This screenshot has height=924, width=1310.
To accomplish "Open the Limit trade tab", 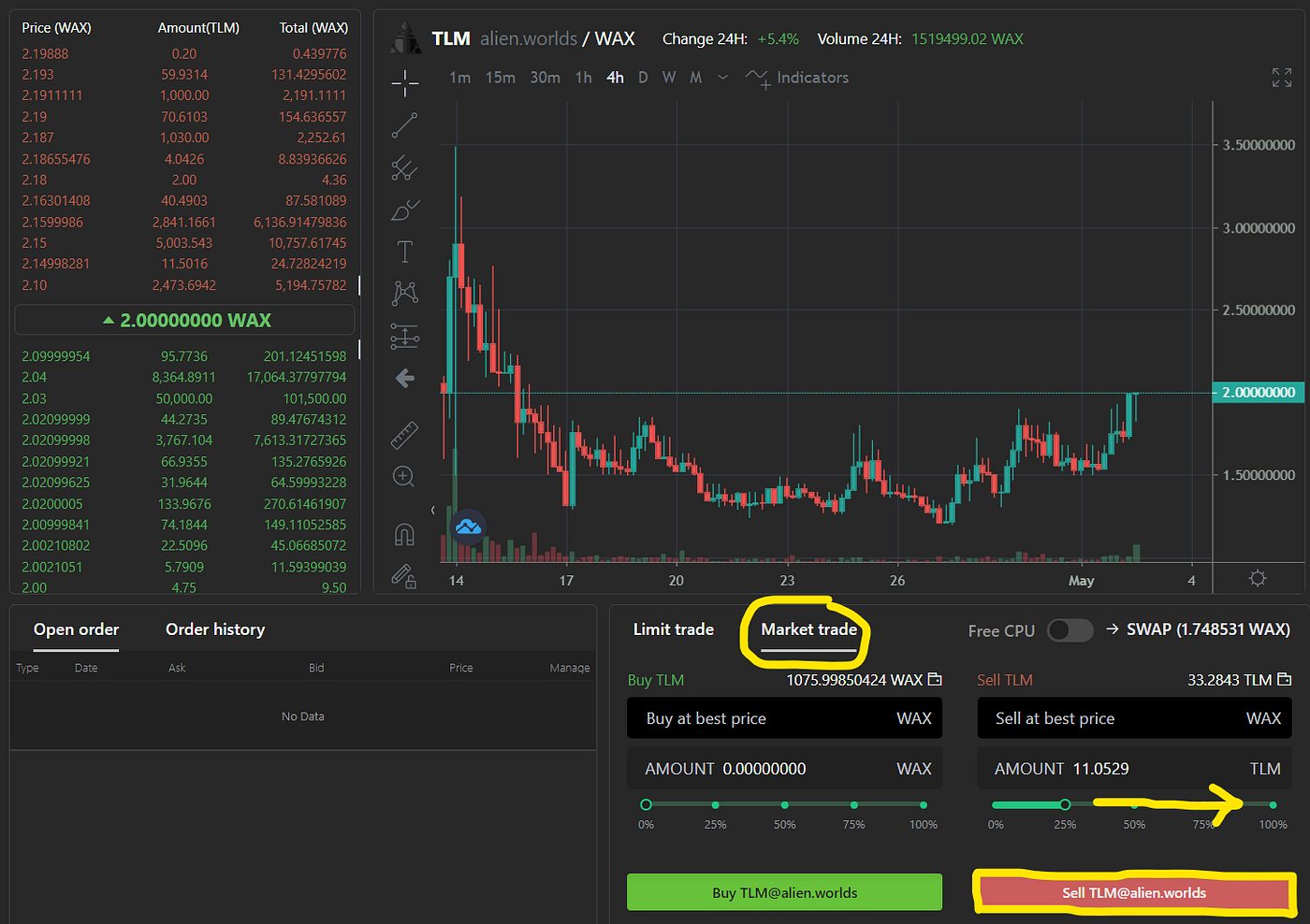I will tap(674, 629).
